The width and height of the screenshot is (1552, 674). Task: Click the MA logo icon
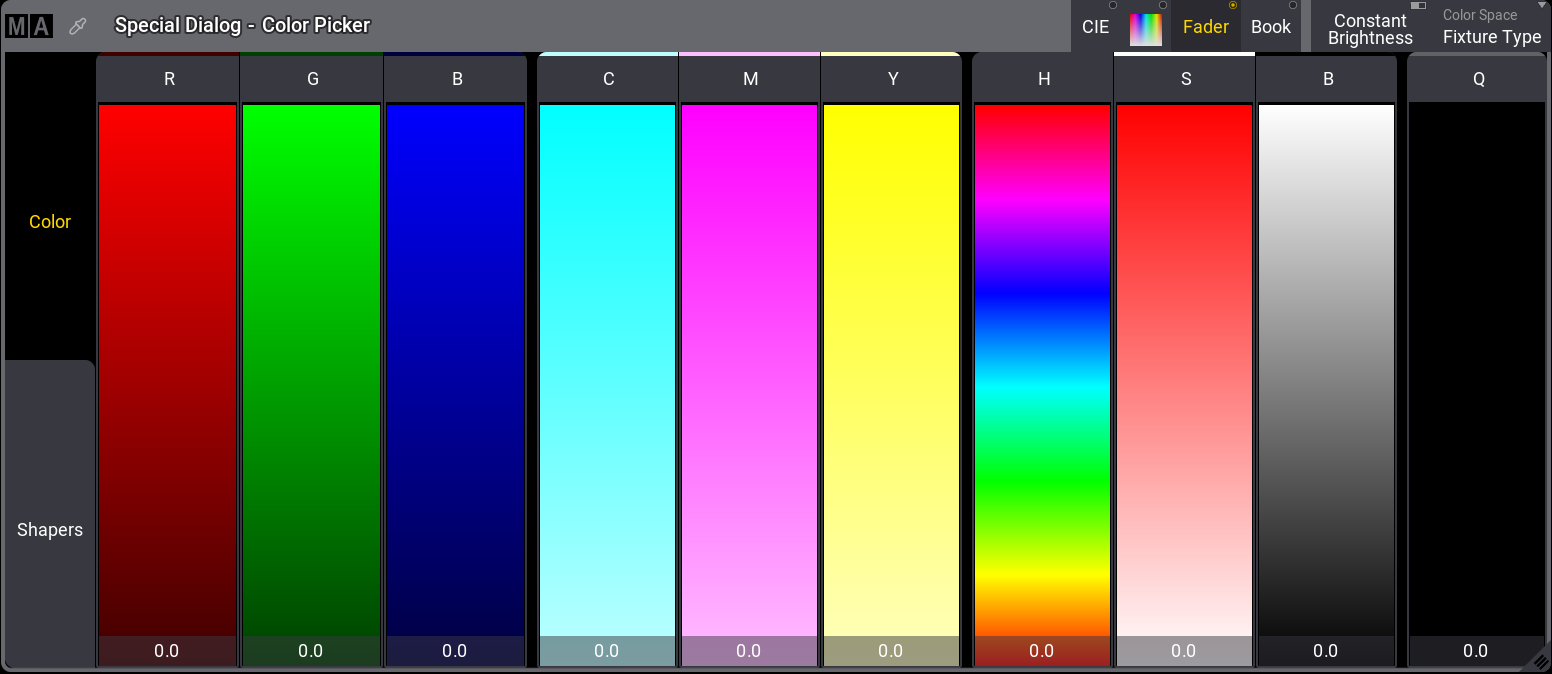pos(28,26)
